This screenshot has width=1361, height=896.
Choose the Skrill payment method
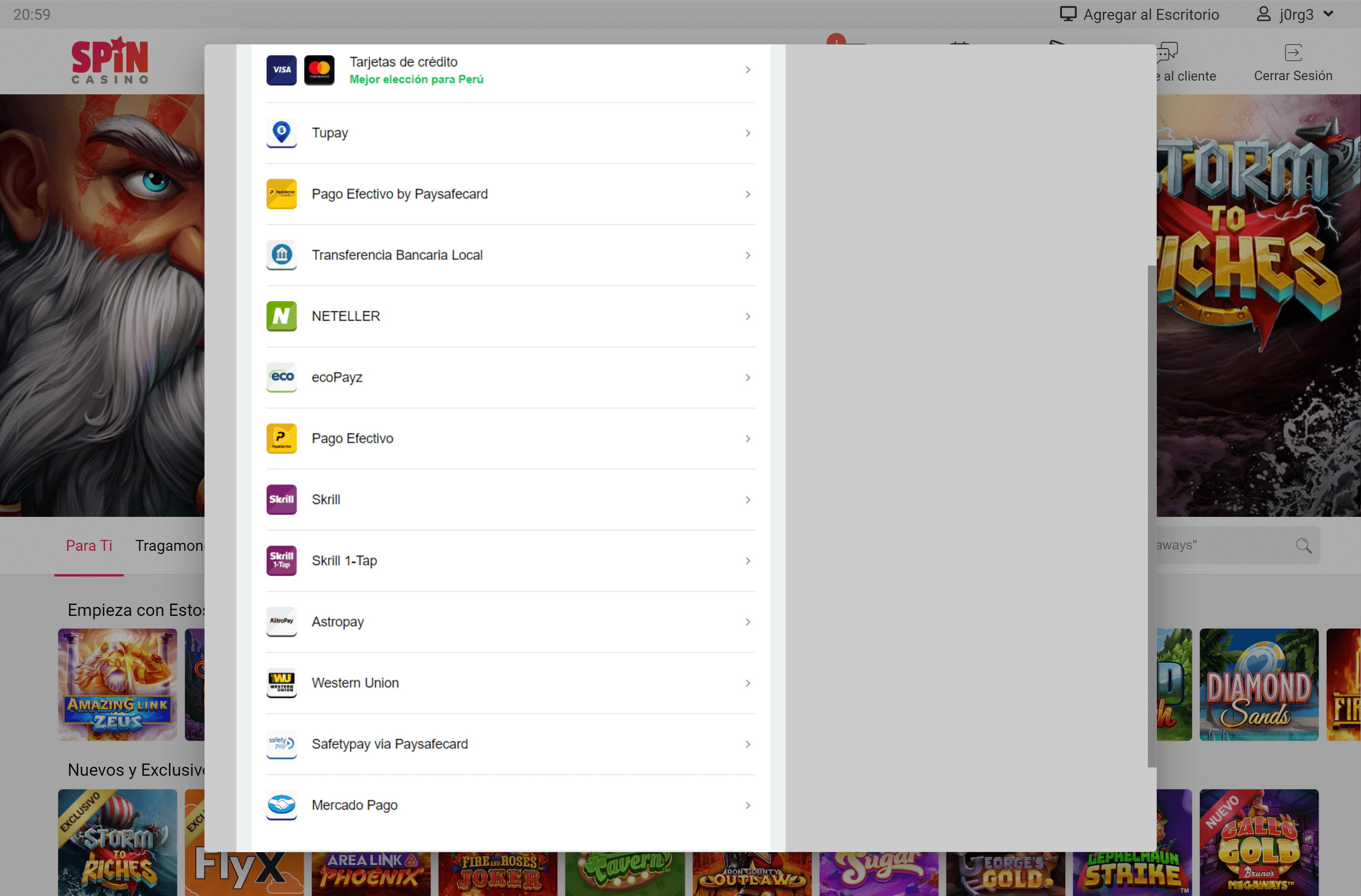coord(510,500)
